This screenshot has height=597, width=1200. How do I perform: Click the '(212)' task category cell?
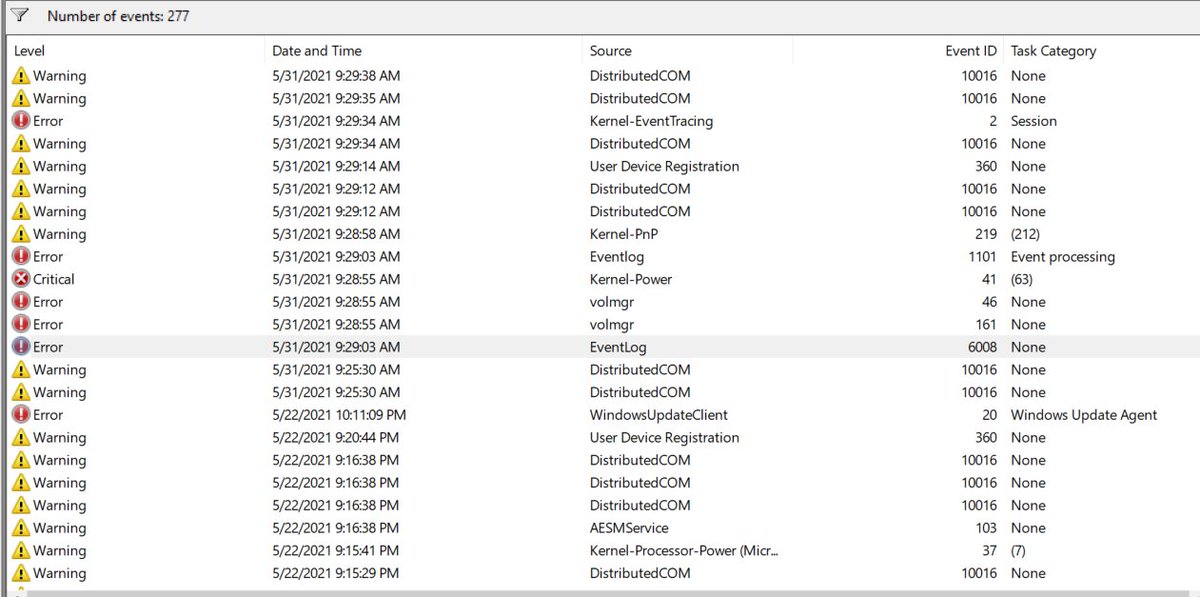(x=1025, y=234)
